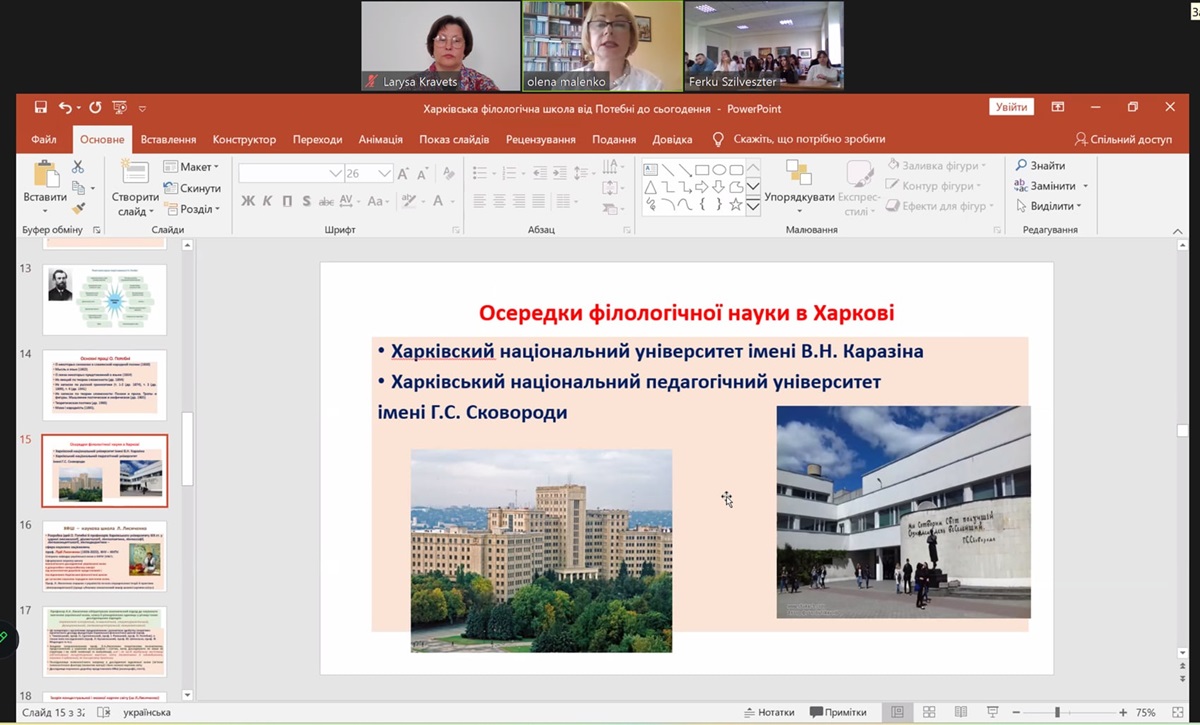The width and height of the screenshot is (1200, 725).
Task: Select the Format Painter brush icon
Action: [78, 208]
